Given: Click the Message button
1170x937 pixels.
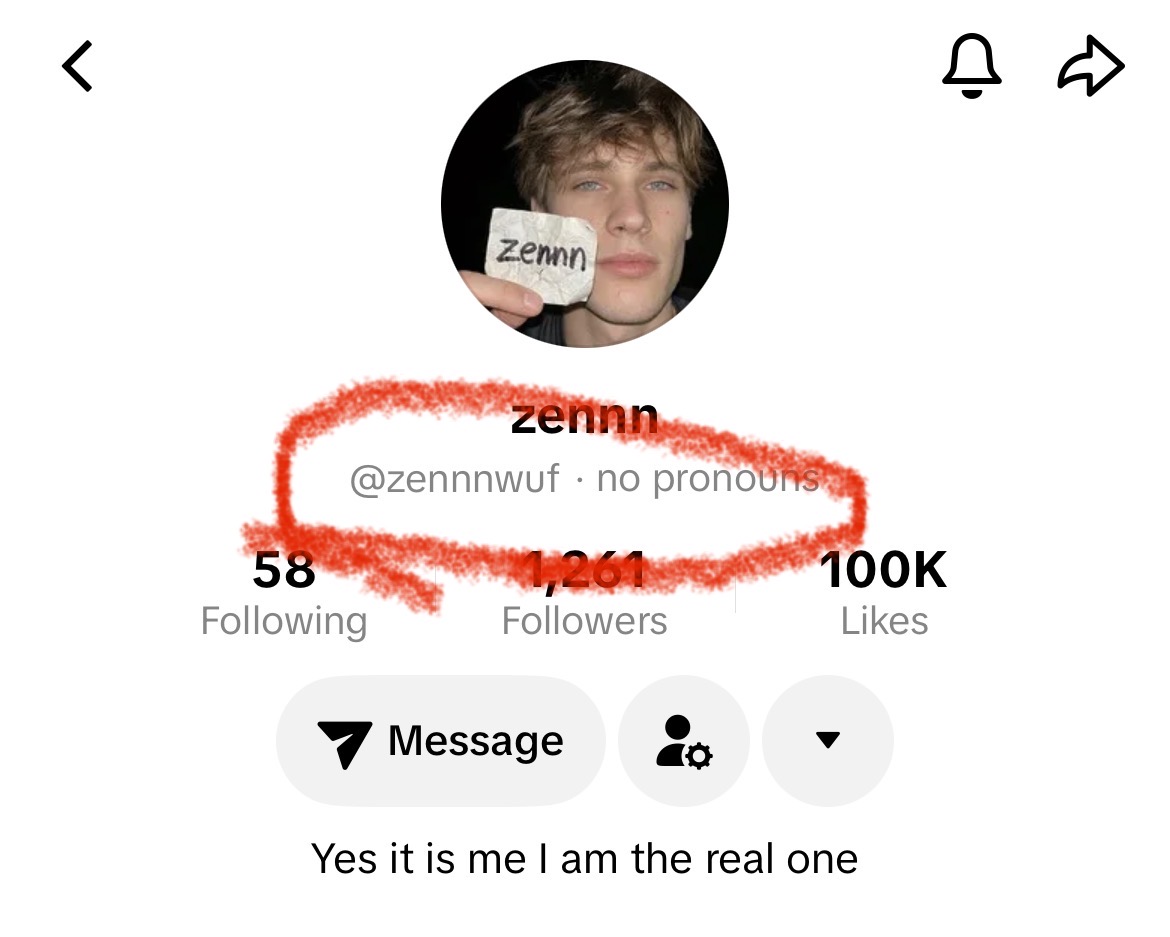Looking at the screenshot, I should coord(440,741).
